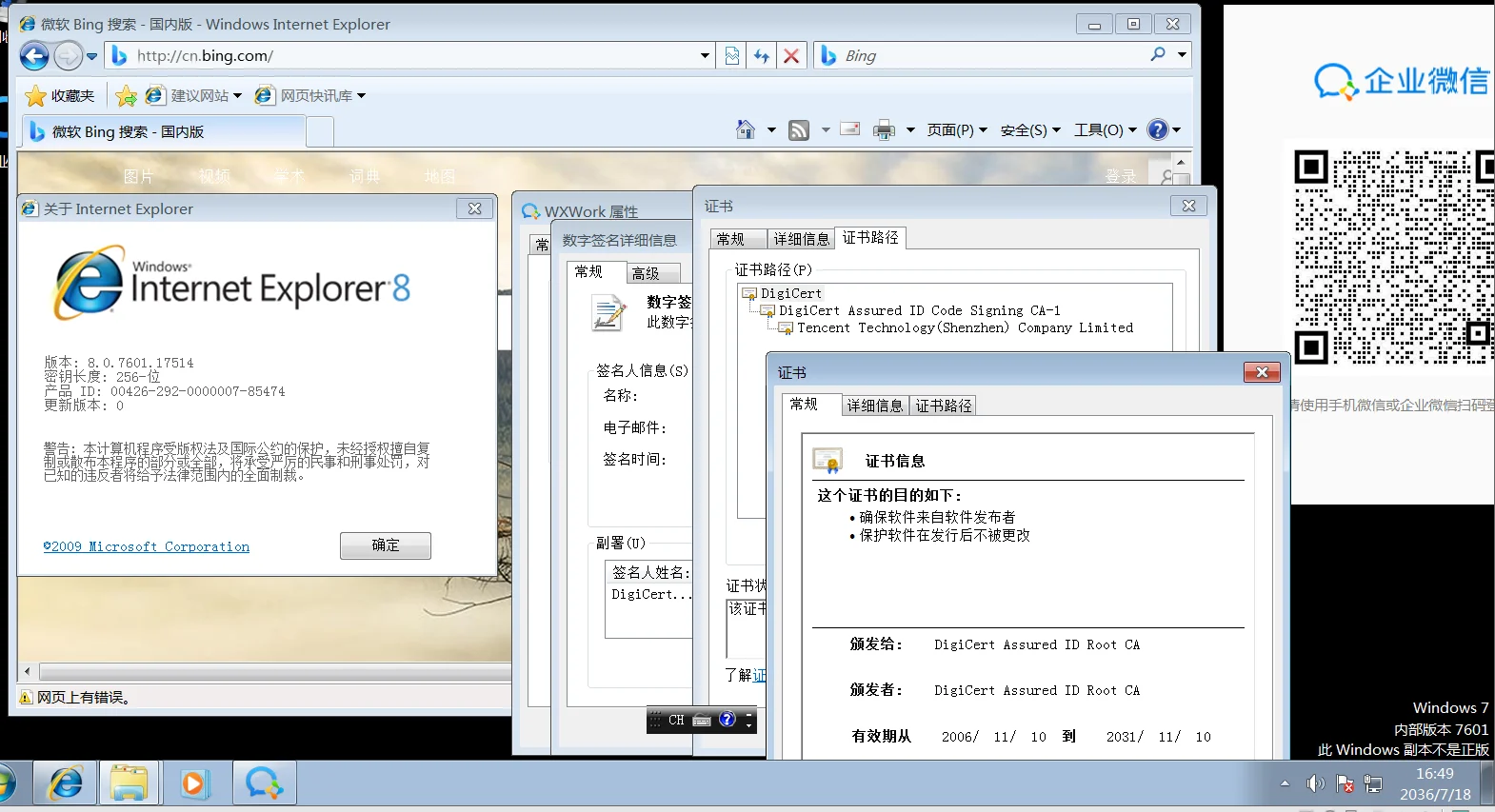Click the language bar help icon

[x=728, y=720]
